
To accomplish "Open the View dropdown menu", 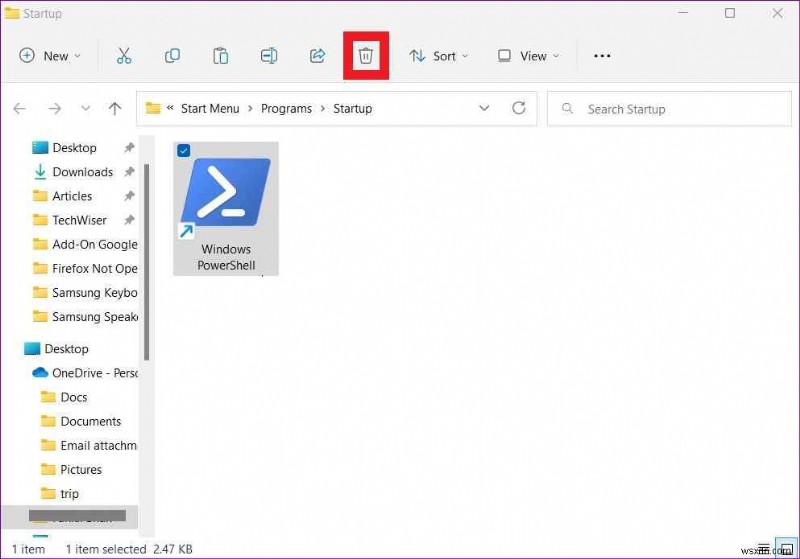I will [529, 56].
